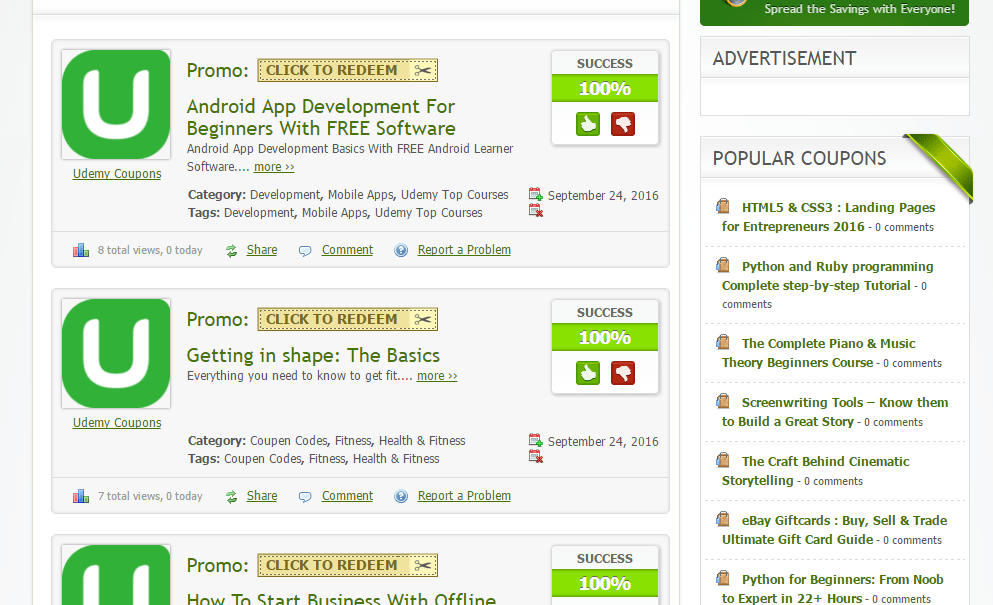
Task: Thumbs down the Android App Development coupon
Action: [x=623, y=124]
